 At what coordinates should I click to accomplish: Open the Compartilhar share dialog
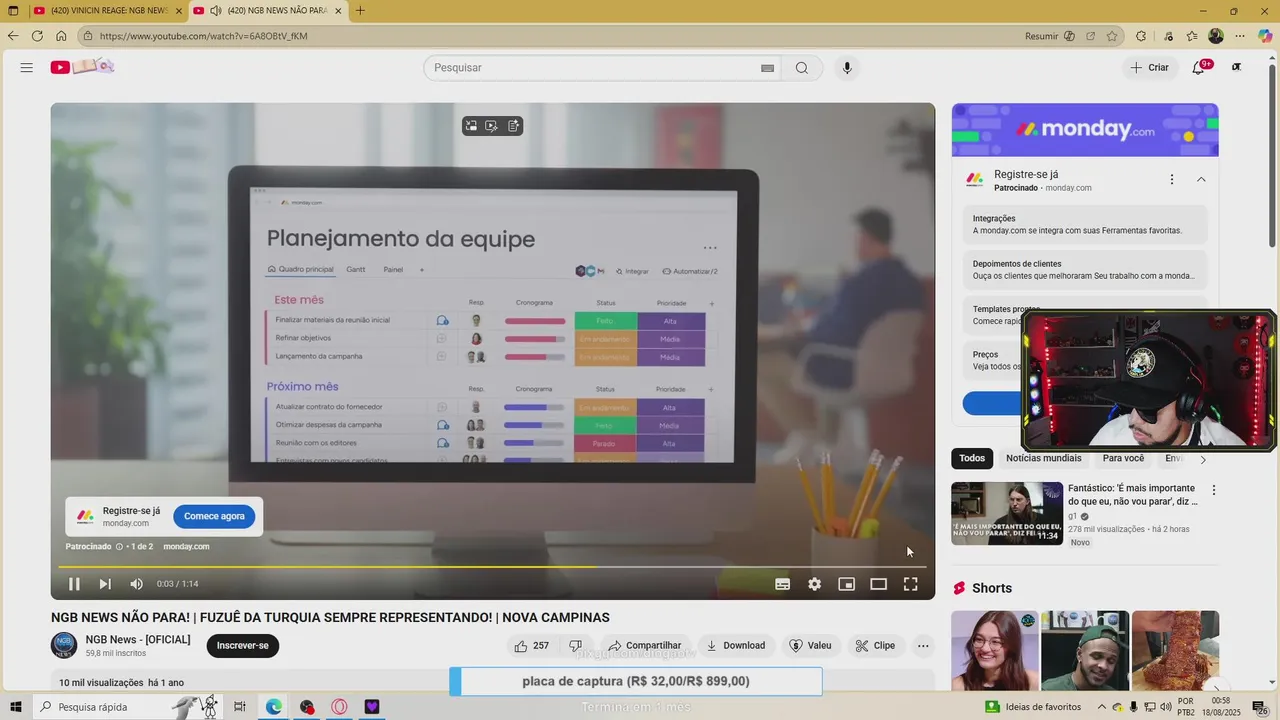click(x=644, y=646)
